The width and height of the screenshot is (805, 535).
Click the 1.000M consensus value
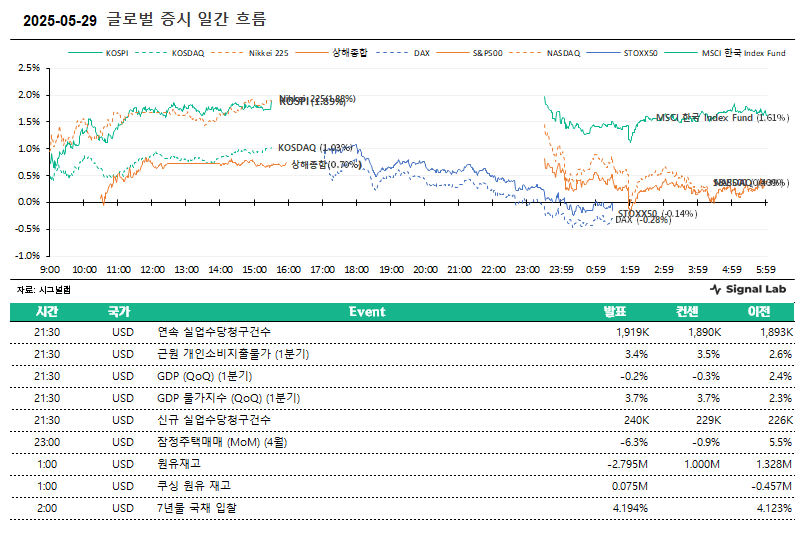click(702, 464)
